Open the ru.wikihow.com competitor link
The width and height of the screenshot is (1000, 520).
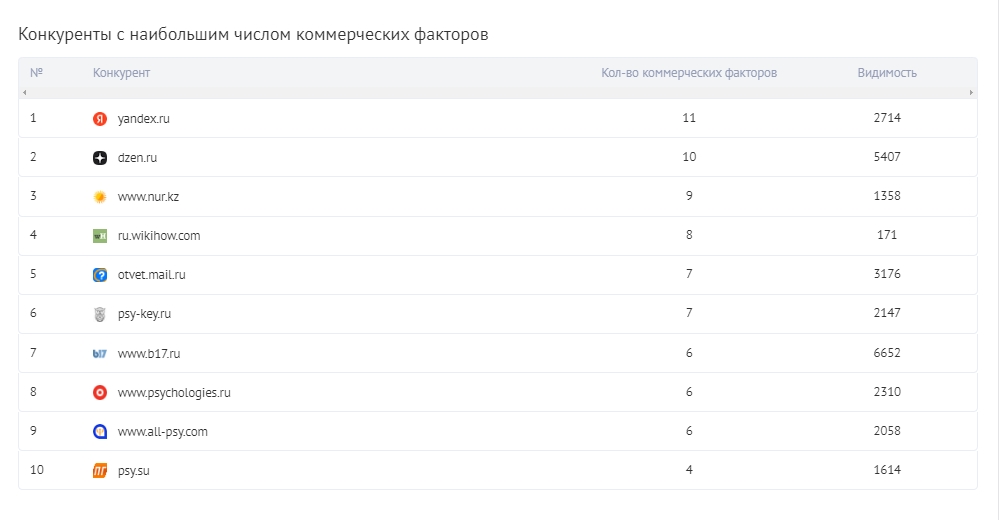pos(159,236)
